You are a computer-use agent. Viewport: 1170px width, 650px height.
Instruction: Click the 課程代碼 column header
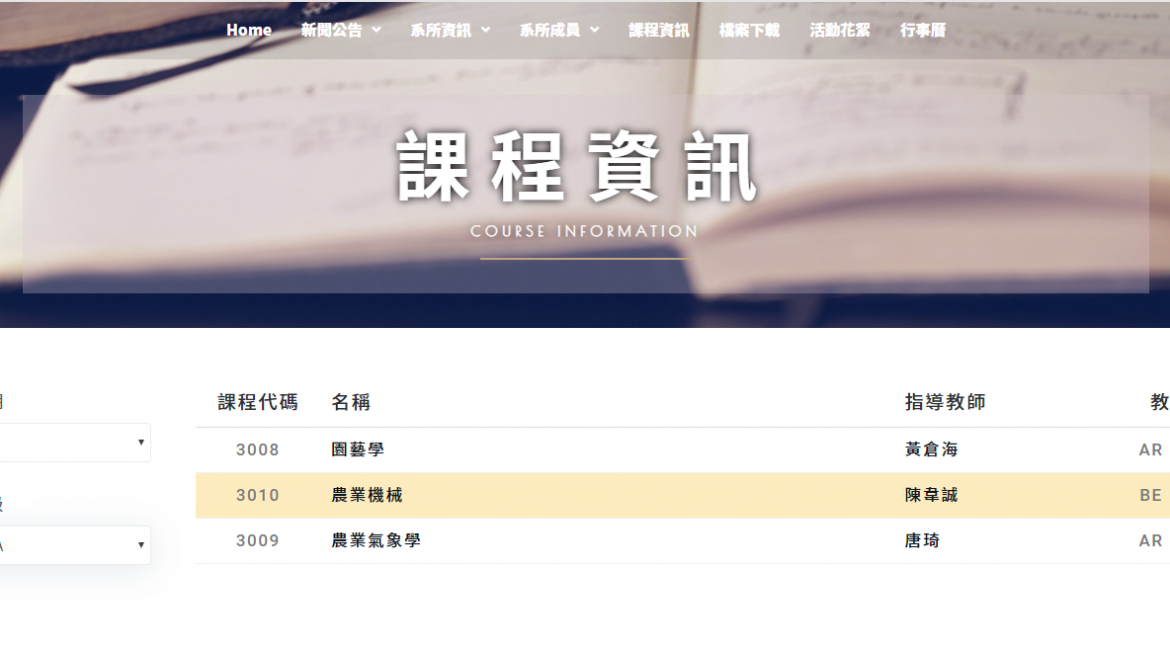pyautogui.click(x=258, y=402)
